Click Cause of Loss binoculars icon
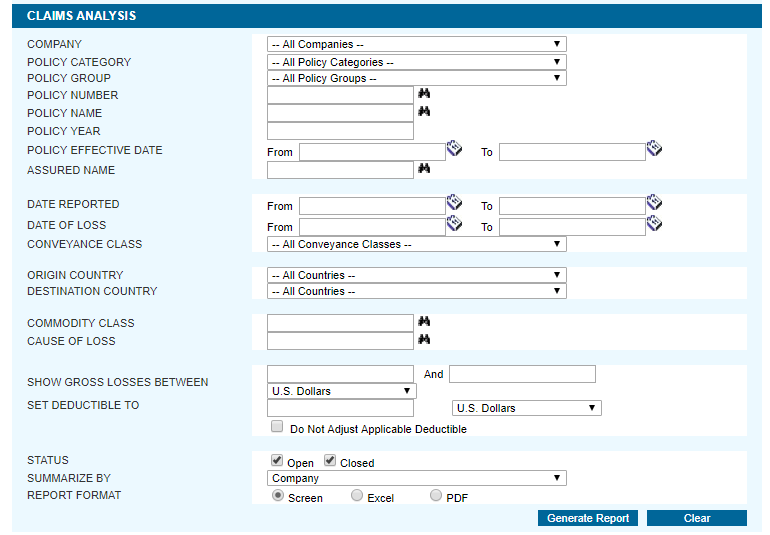Screen dimensions: 770x535 pyautogui.click(x=424, y=340)
